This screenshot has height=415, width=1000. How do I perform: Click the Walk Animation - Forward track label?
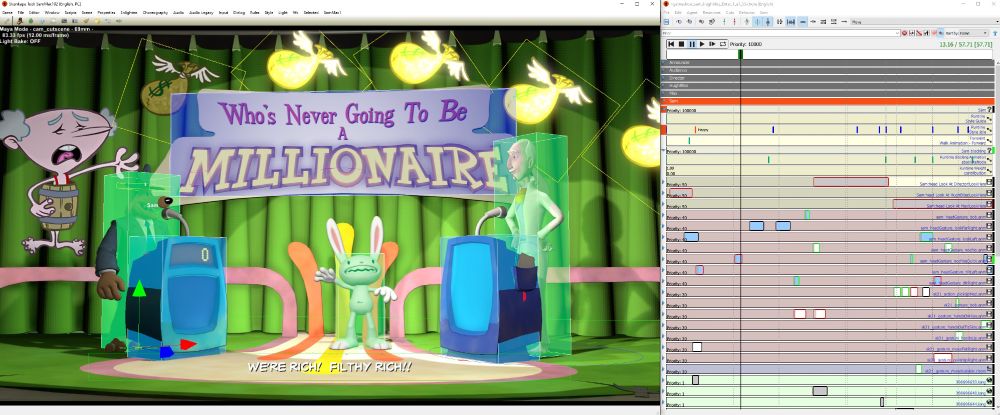(962, 143)
